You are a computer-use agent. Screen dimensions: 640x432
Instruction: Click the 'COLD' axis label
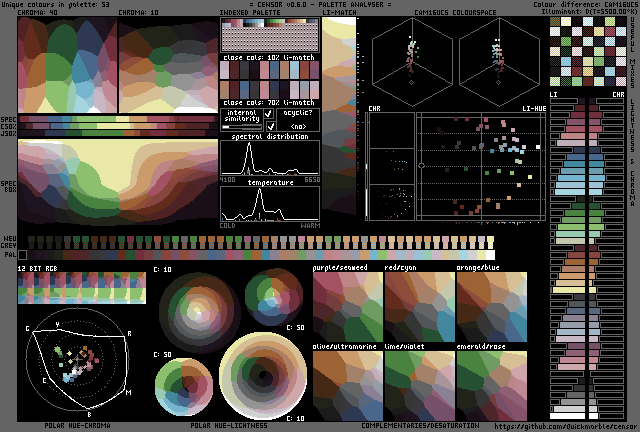tap(227, 225)
